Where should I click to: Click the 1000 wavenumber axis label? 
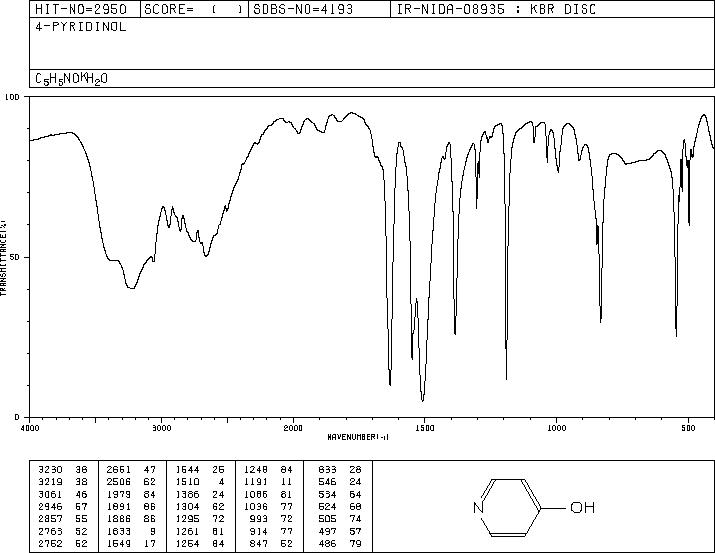click(x=556, y=428)
